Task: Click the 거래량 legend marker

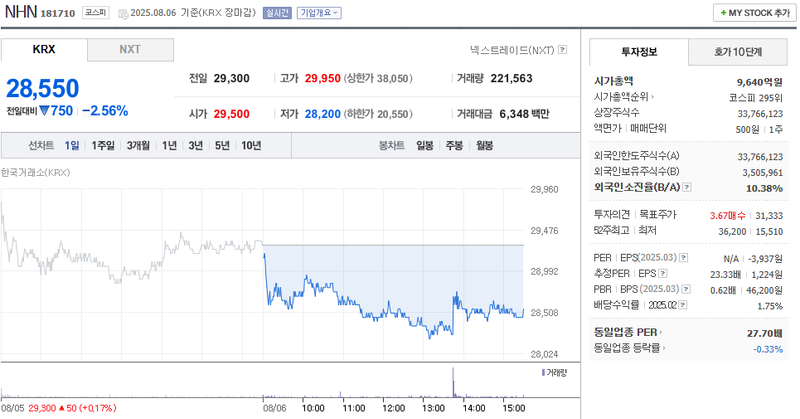Action: pos(543,373)
